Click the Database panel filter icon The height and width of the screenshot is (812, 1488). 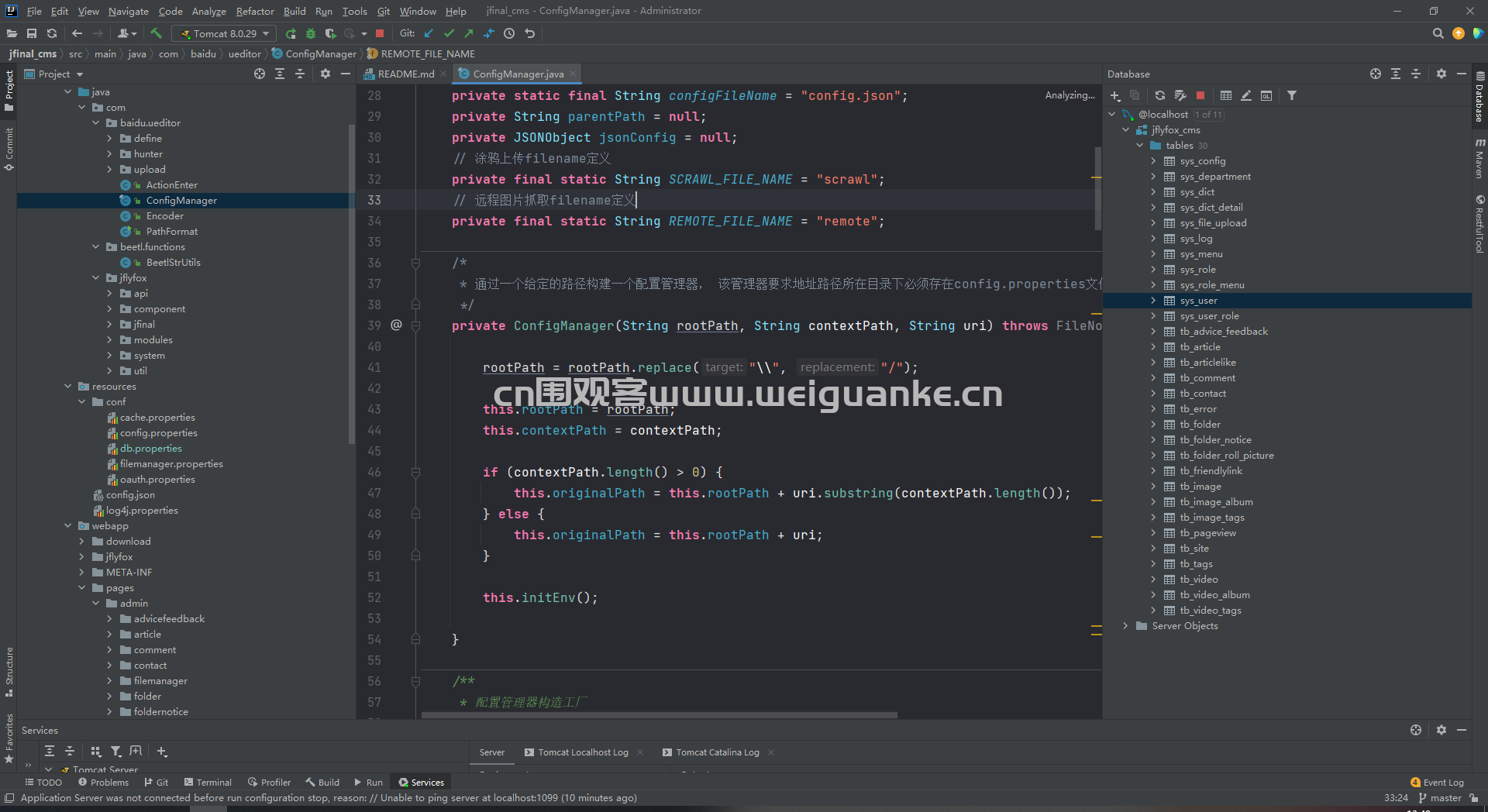point(1291,95)
